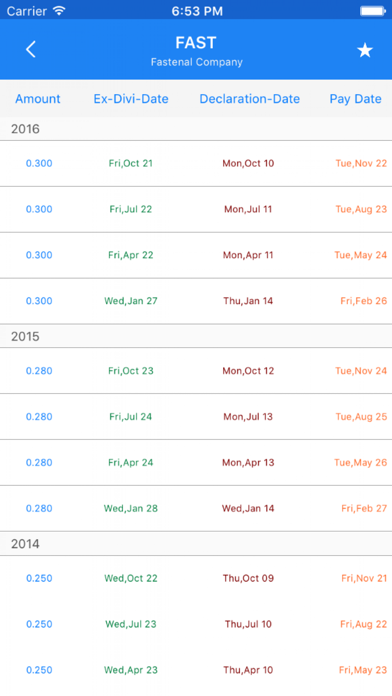
Task: Tap the Pay Date column header
Action: pyautogui.click(x=355, y=99)
